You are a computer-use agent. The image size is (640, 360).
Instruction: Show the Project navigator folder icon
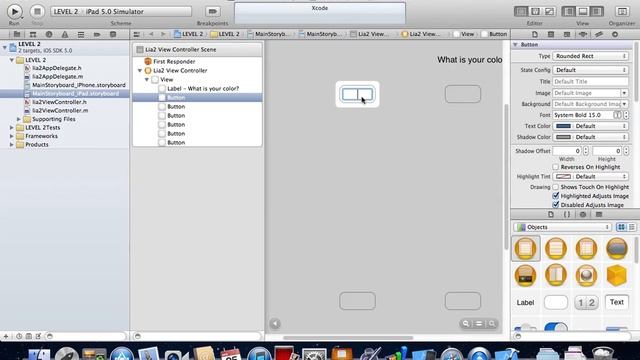coord(17,34)
